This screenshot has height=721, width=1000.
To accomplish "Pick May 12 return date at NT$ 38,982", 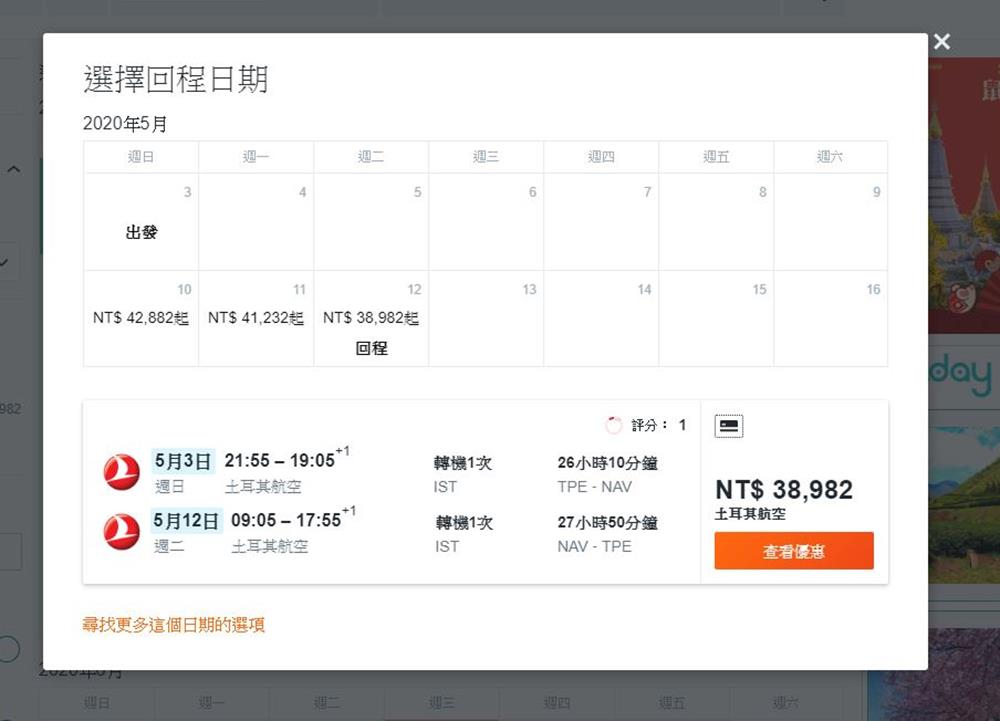I will coord(371,320).
